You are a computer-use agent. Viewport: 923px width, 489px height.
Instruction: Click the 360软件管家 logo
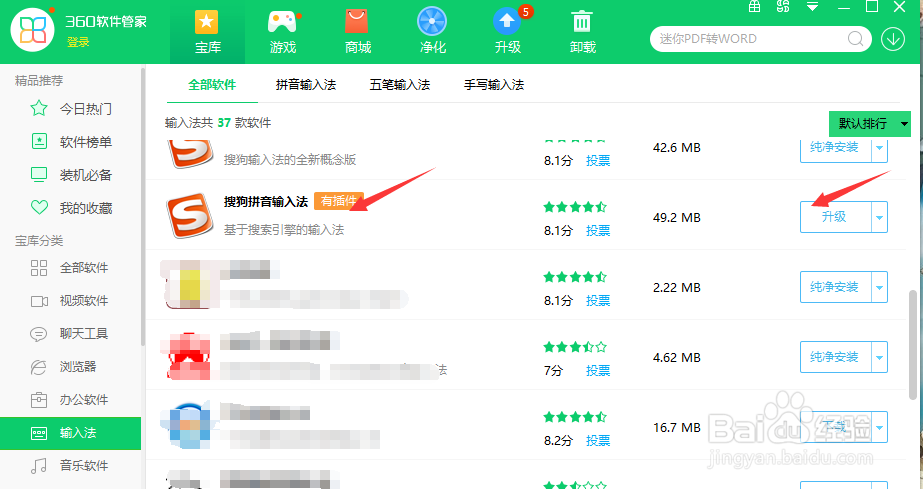point(32,30)
